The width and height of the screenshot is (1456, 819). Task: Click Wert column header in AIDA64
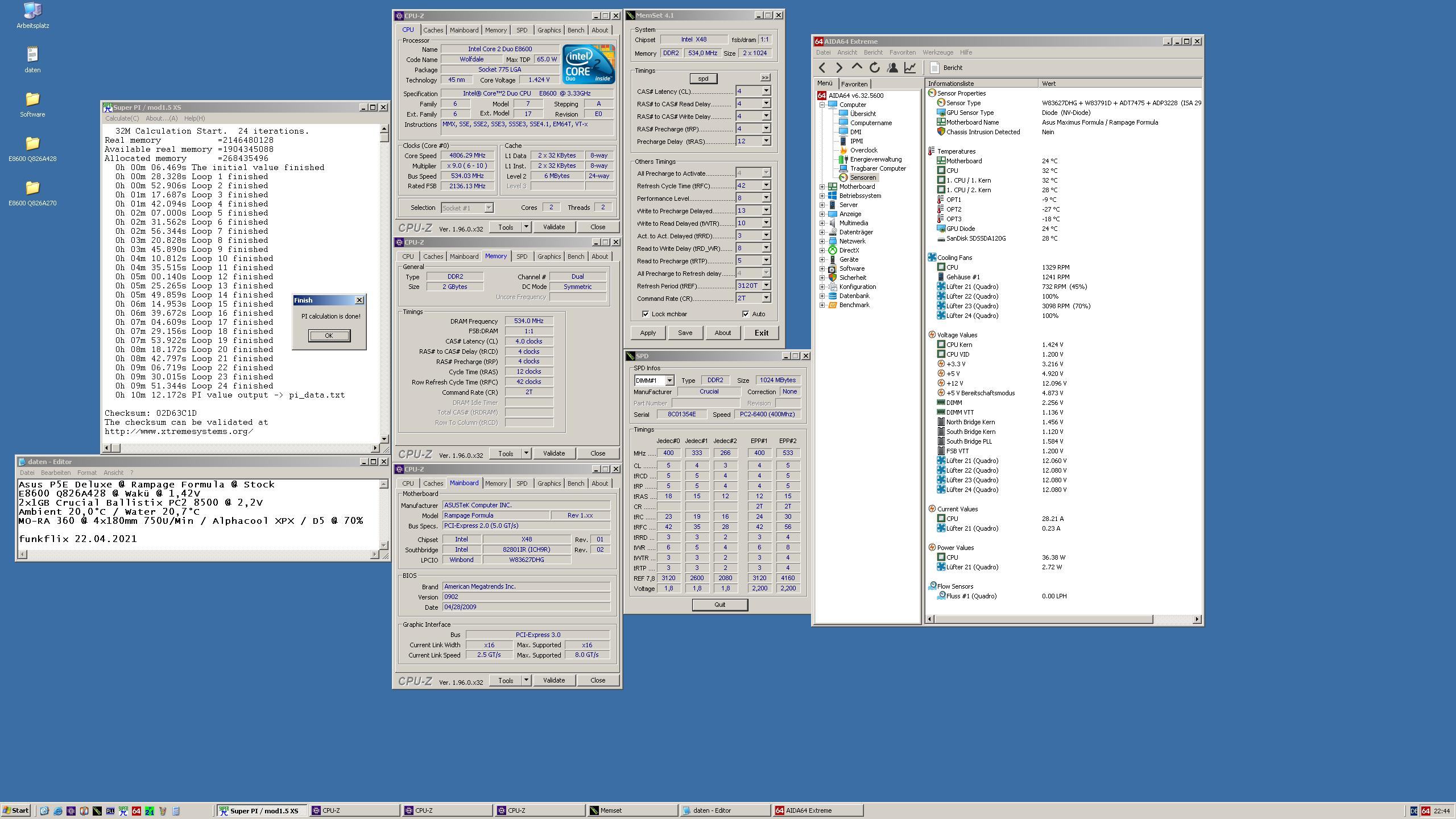tap(1120, 84)
